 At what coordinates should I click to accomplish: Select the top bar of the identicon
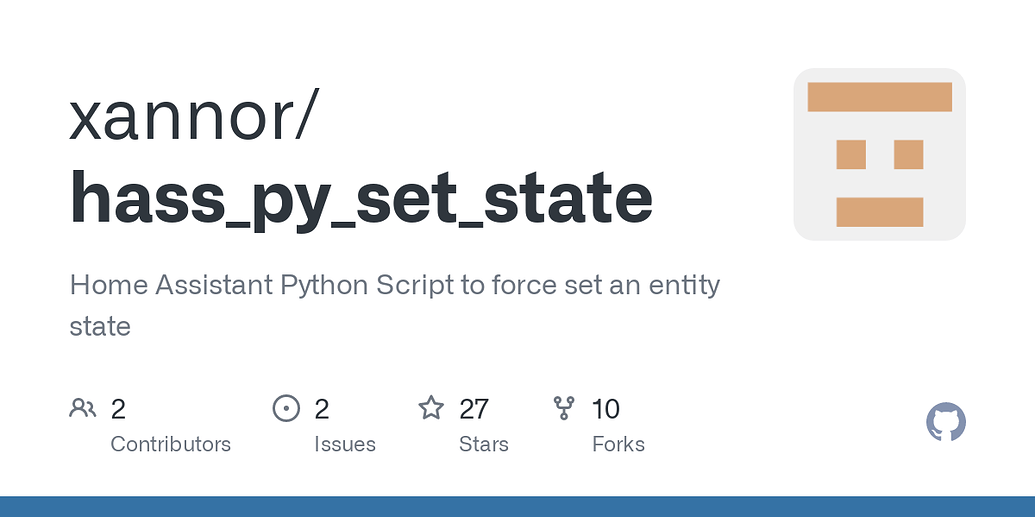879,97
